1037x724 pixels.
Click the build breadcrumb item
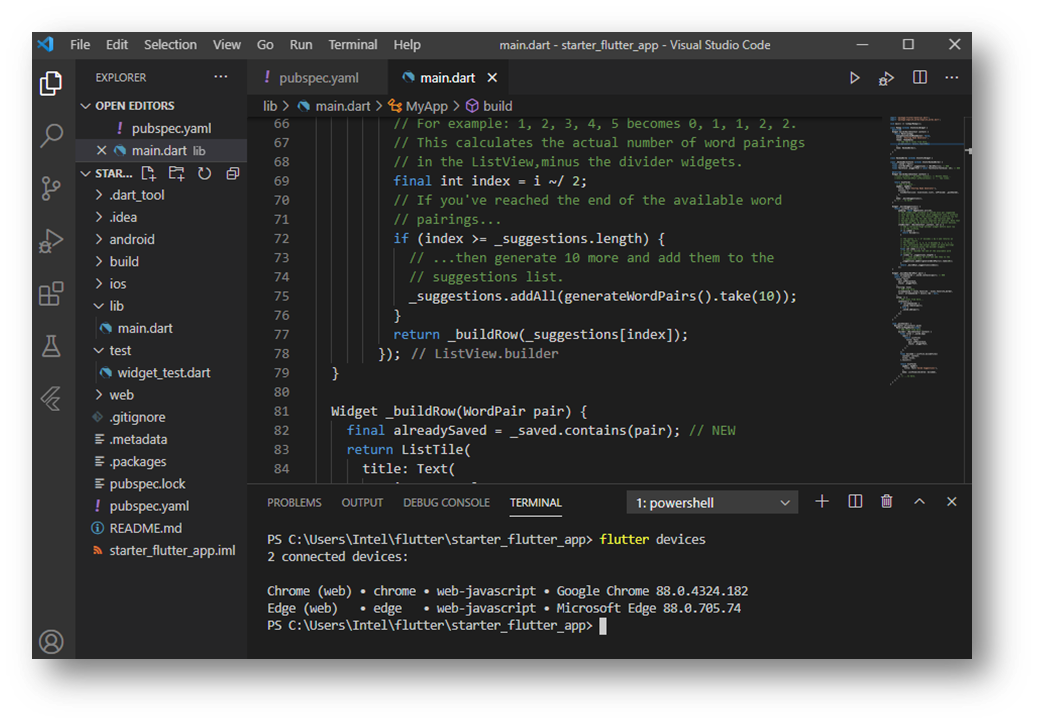(x=497, y=106)
